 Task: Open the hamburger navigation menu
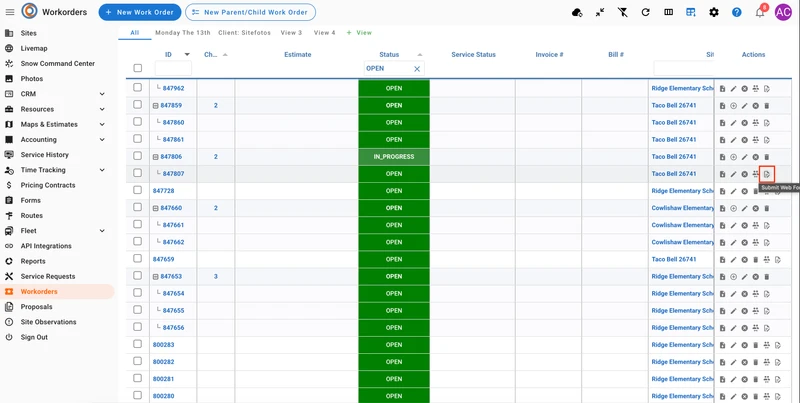[x=10, y=12]
